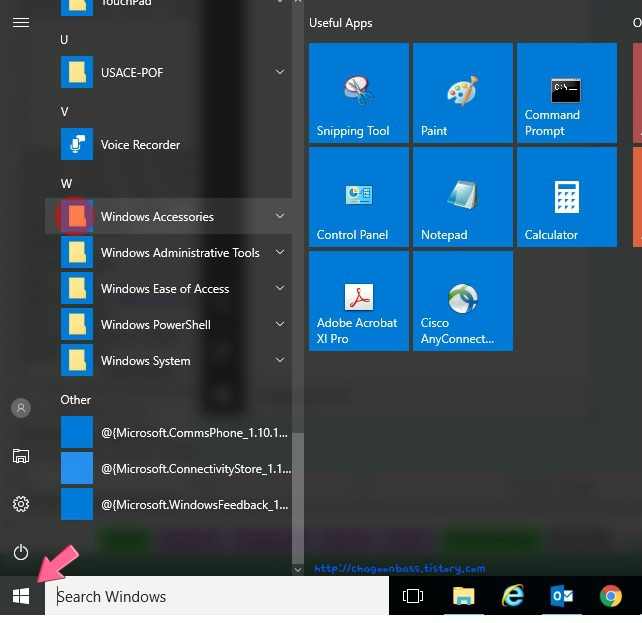Click the Power icon in Start
The height and width of the screenshot is (623, 642).
tap(21, 552)
